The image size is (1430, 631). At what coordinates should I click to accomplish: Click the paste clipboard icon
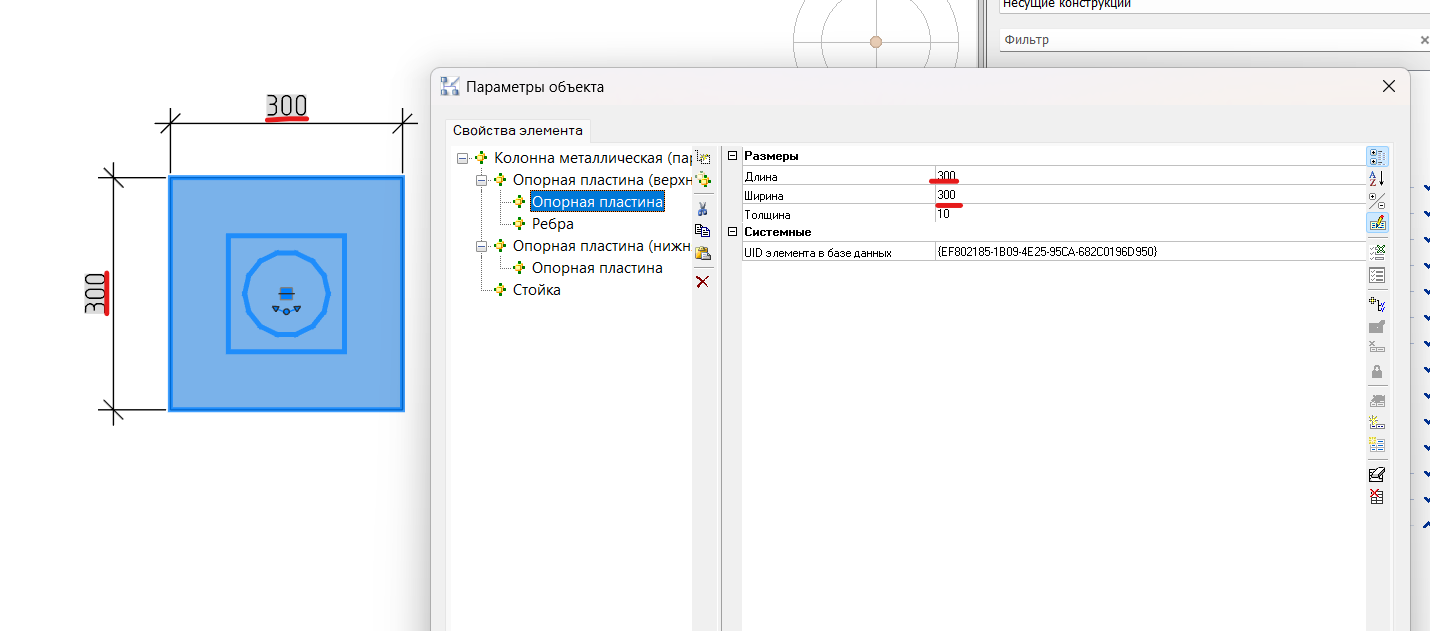point(702,254)
